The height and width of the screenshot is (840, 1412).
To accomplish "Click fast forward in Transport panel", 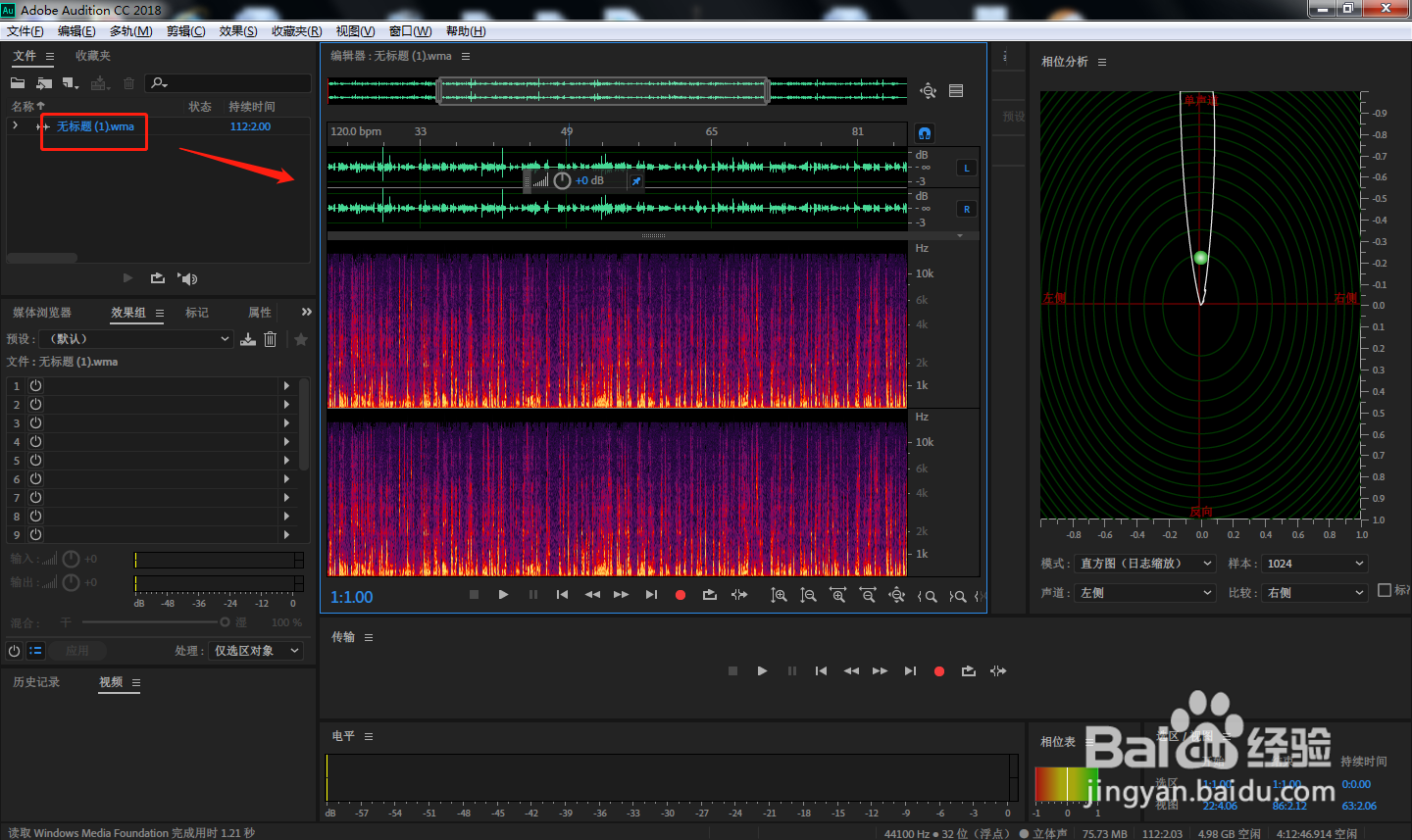I will 880,671.
